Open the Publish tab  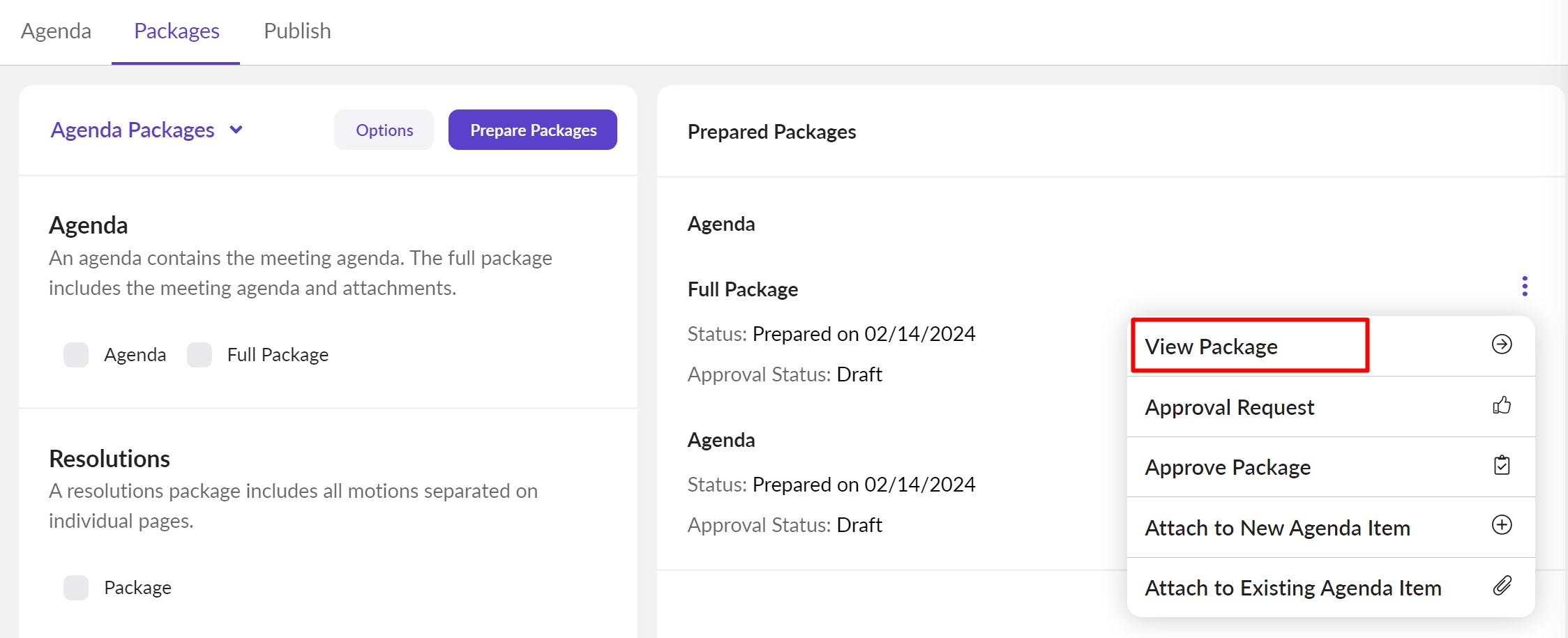coord(297,31)
